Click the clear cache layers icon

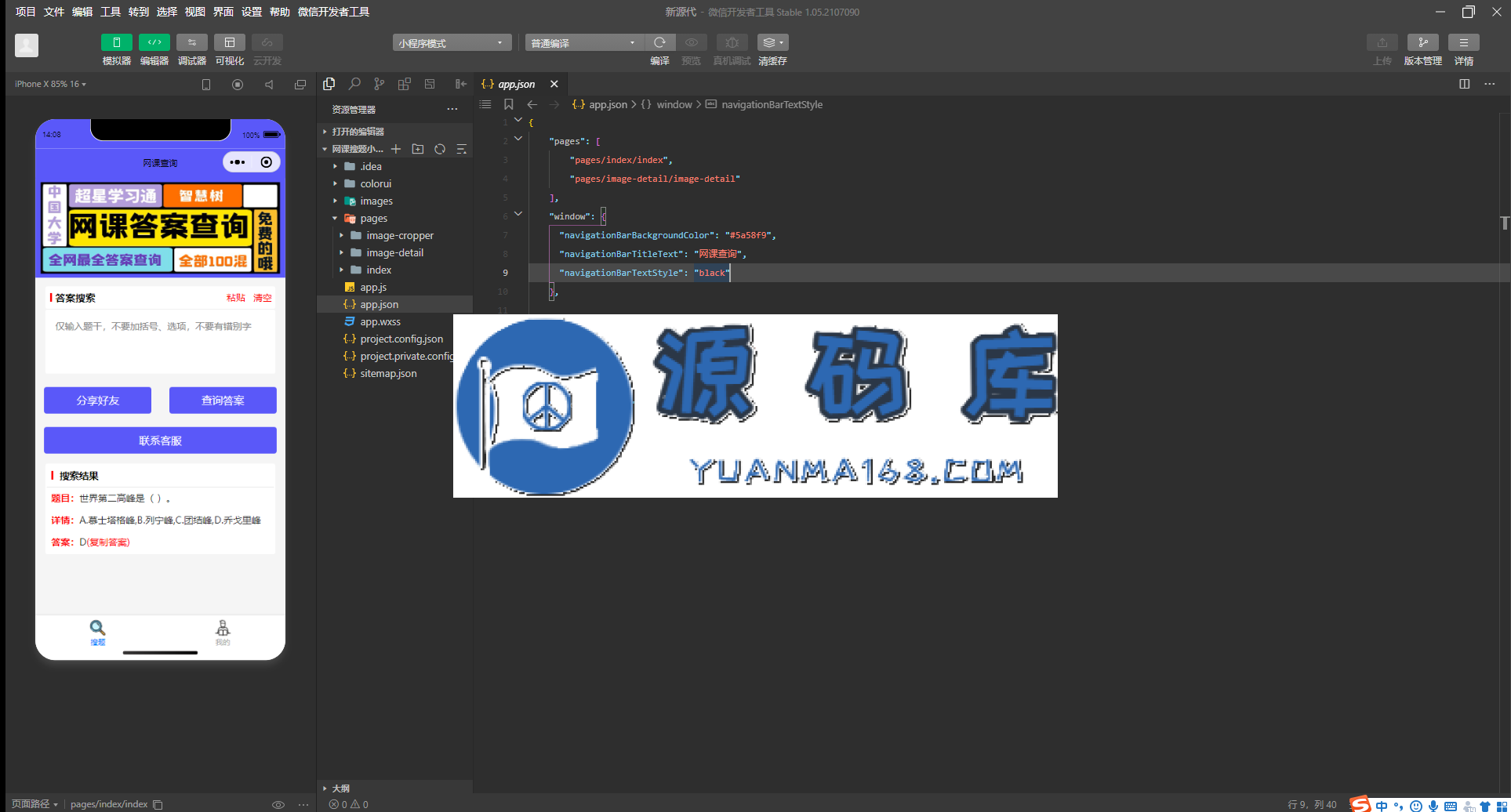(x=772, y=42)
